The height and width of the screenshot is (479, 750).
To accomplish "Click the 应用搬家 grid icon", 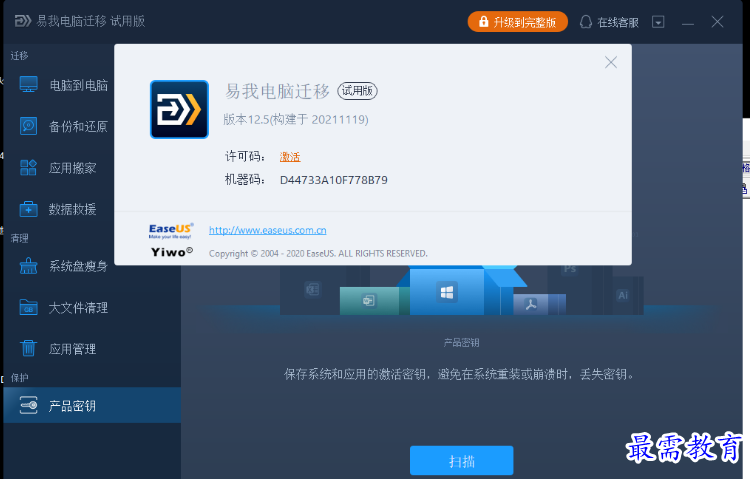I will click(28, 168).
